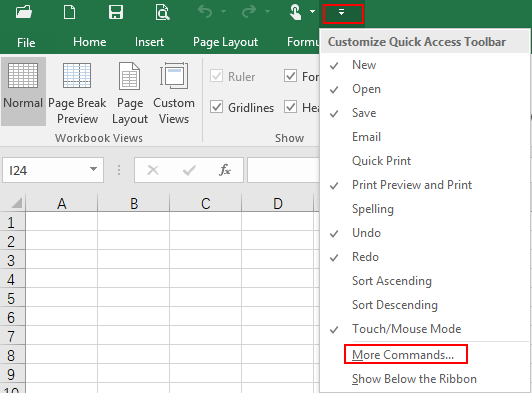Switch to the Insert tab

click(x=149, y=42)
